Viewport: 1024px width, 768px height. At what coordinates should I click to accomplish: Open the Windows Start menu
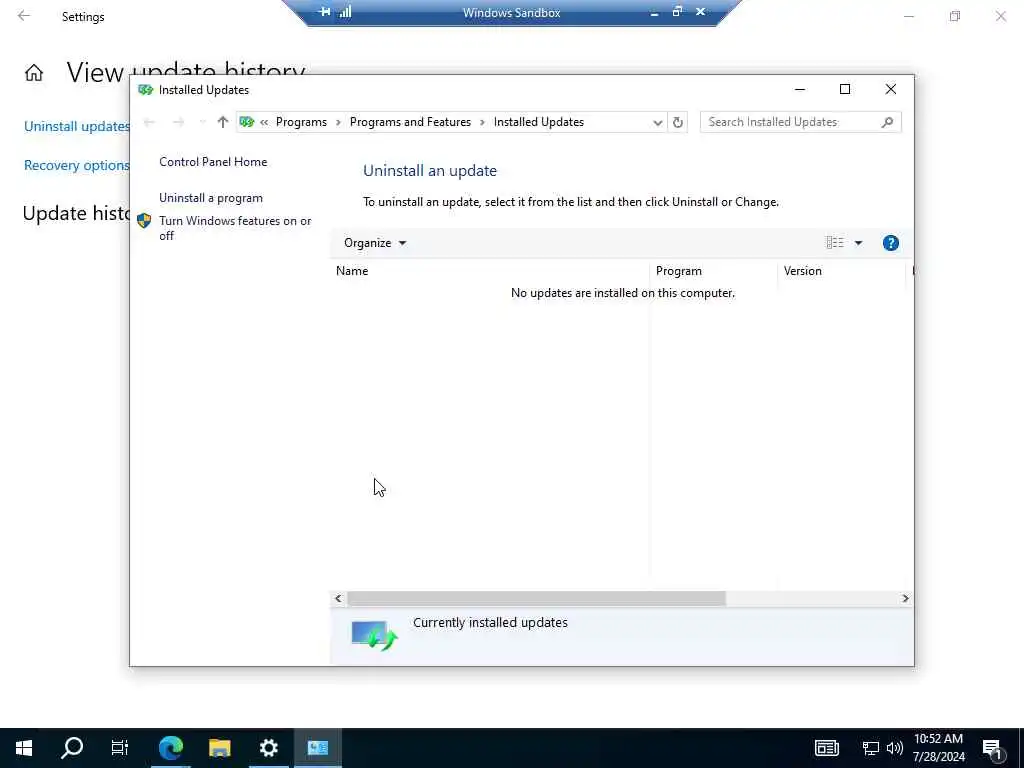tap(24, 748)
